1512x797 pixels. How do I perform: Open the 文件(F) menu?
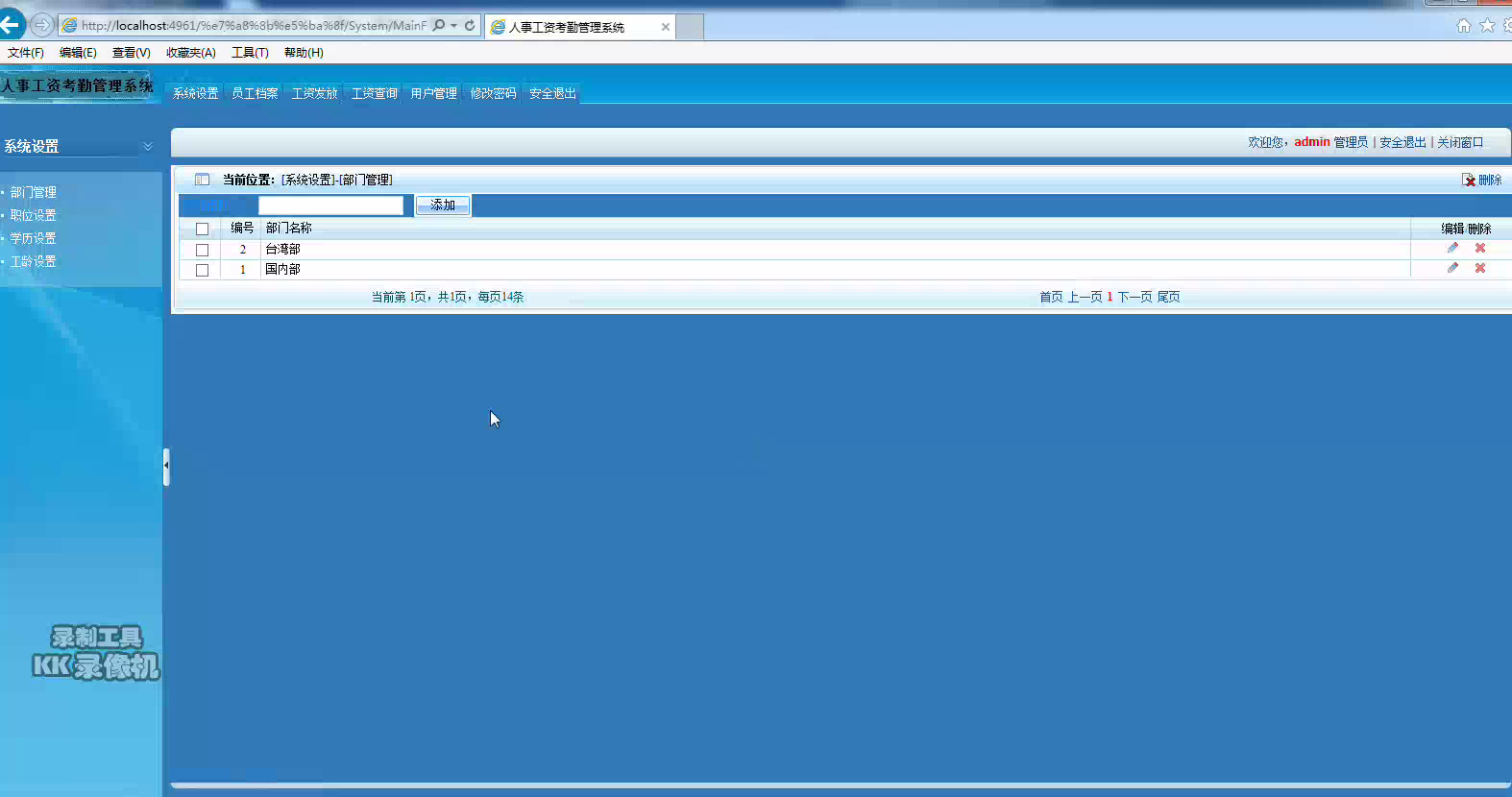pos(26,53)
